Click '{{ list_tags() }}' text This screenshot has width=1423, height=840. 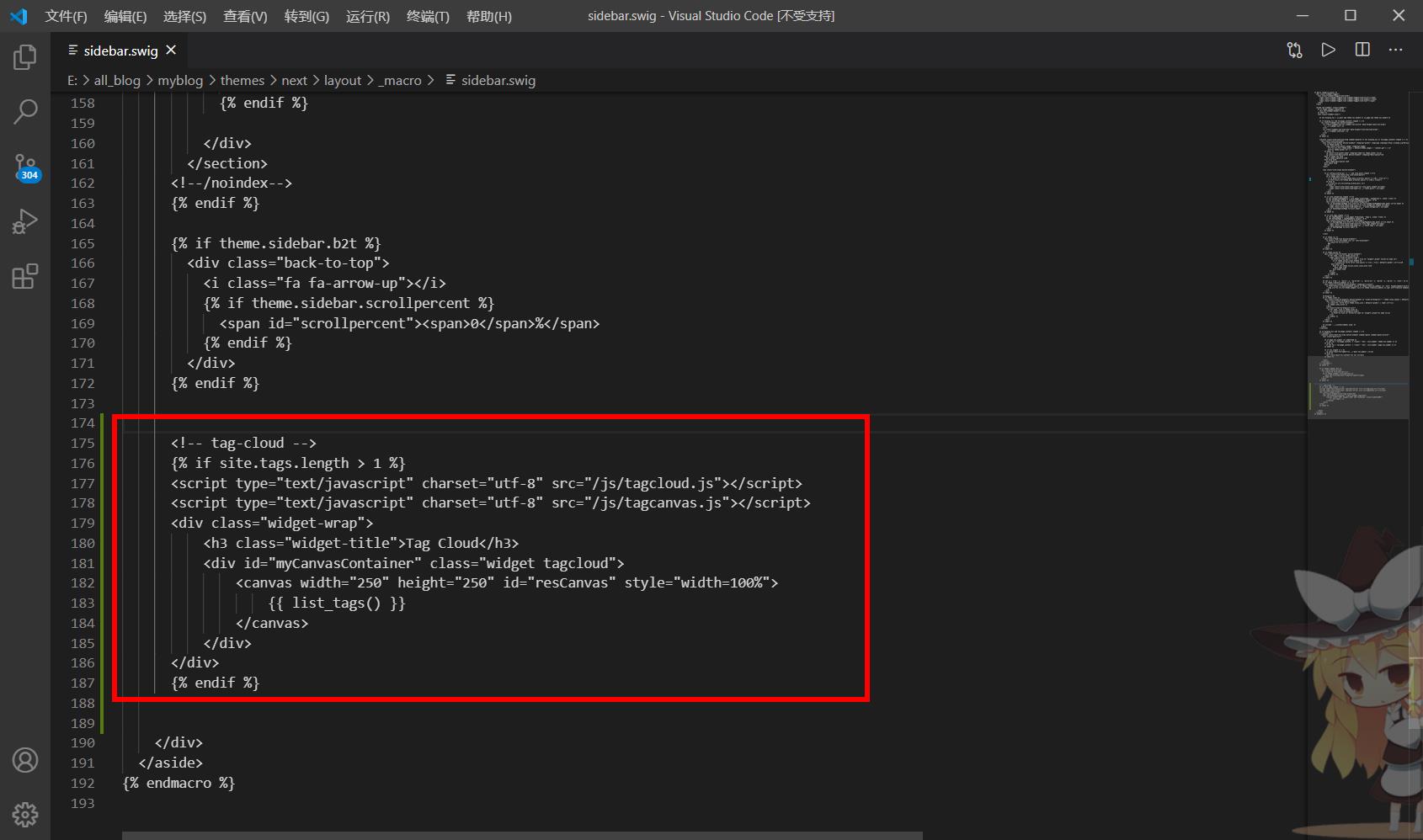click(x=337, y=603)
